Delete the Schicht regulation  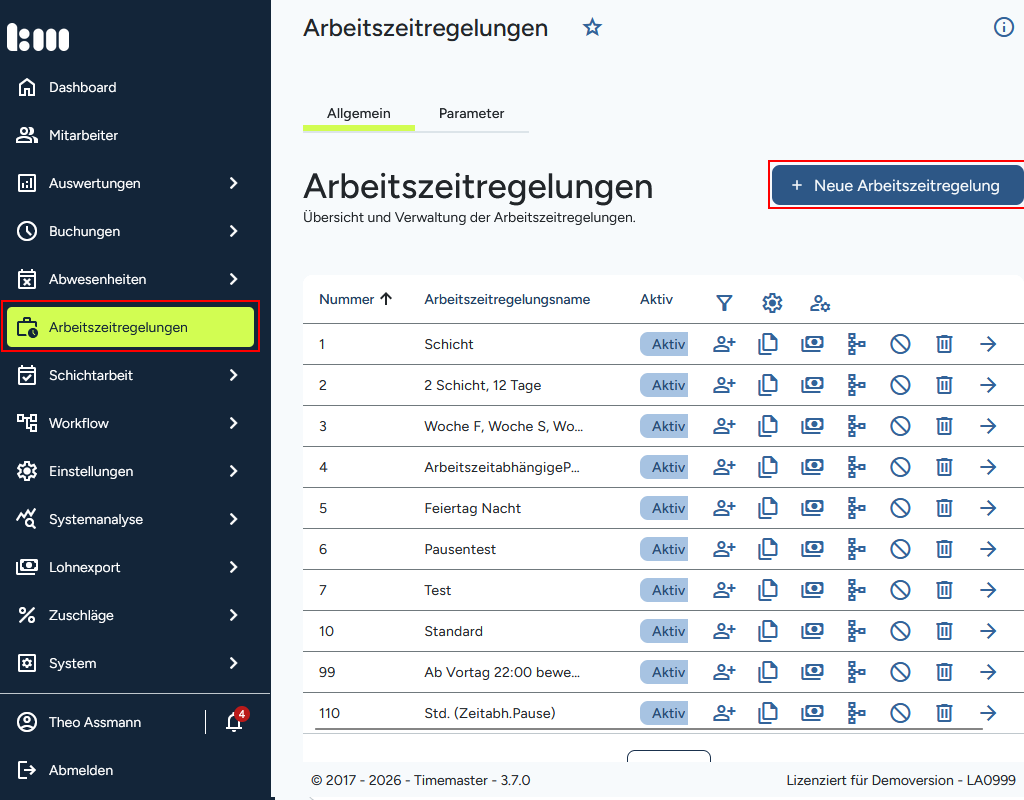click(x=944, y=344)
